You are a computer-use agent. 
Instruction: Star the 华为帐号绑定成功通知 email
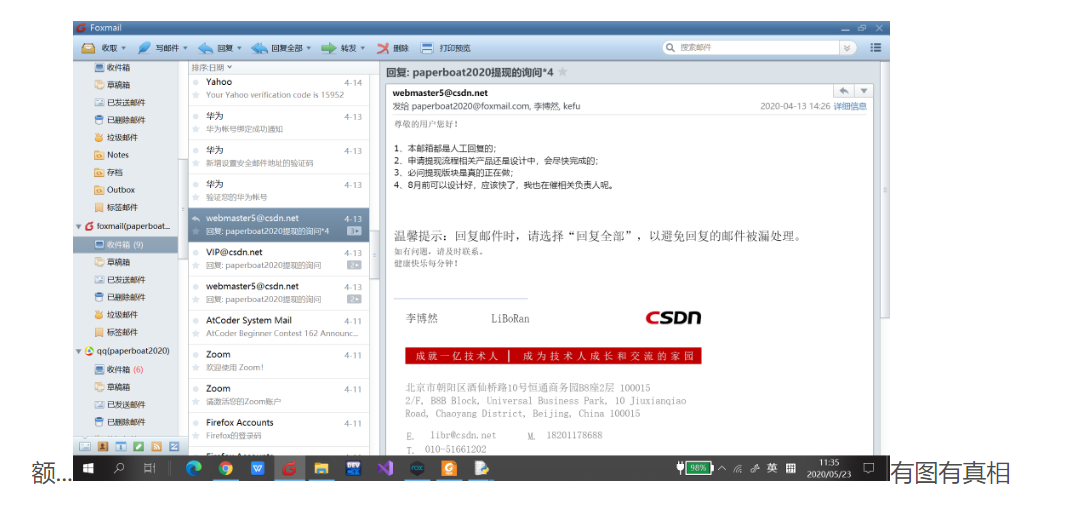[196, 129]
